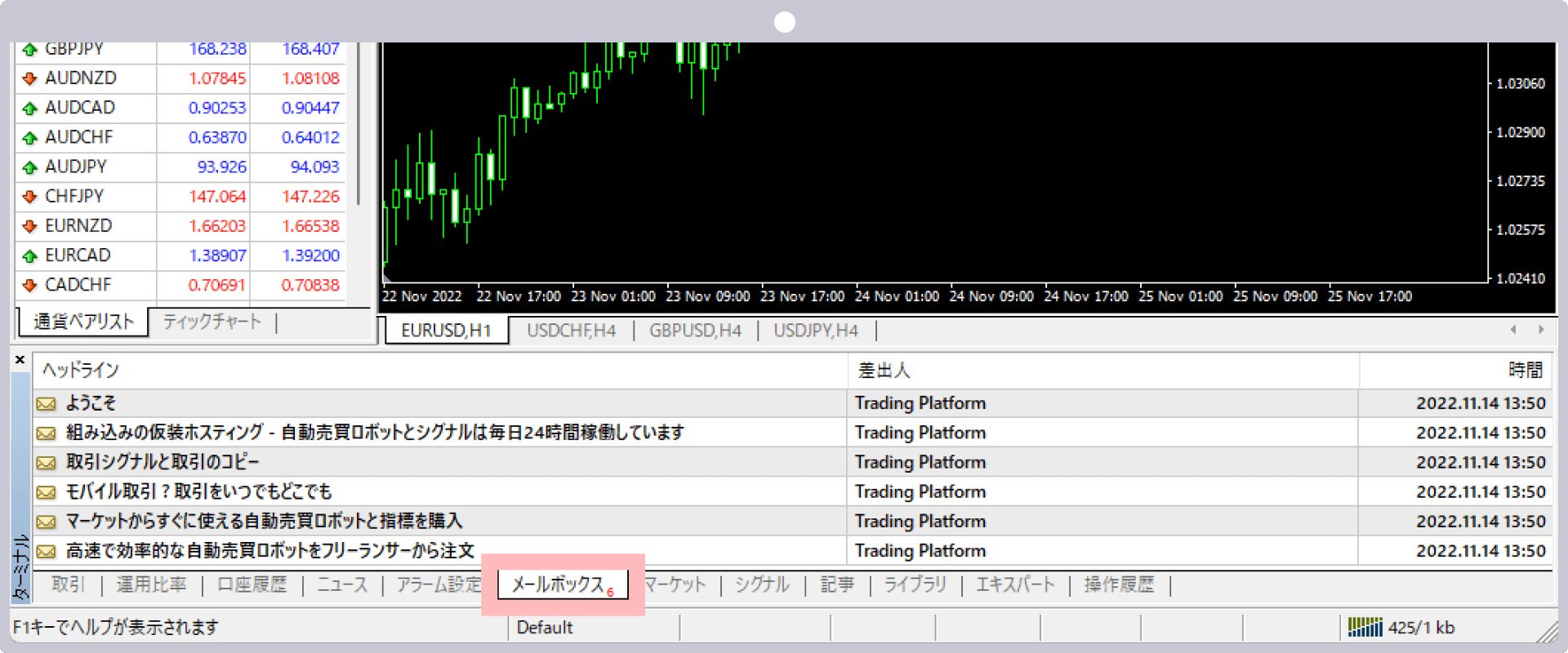Click the up arrow icon for AUDJPY
Screen dimensions: 1568x653
(30, 167)
